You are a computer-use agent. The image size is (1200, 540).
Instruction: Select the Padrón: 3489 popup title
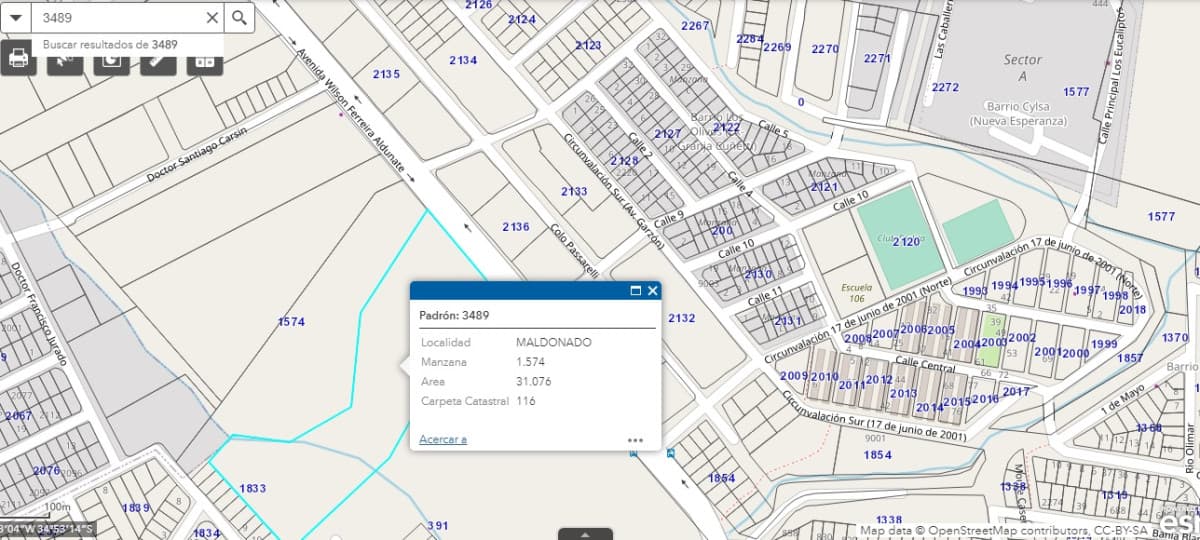coord(454,315)
